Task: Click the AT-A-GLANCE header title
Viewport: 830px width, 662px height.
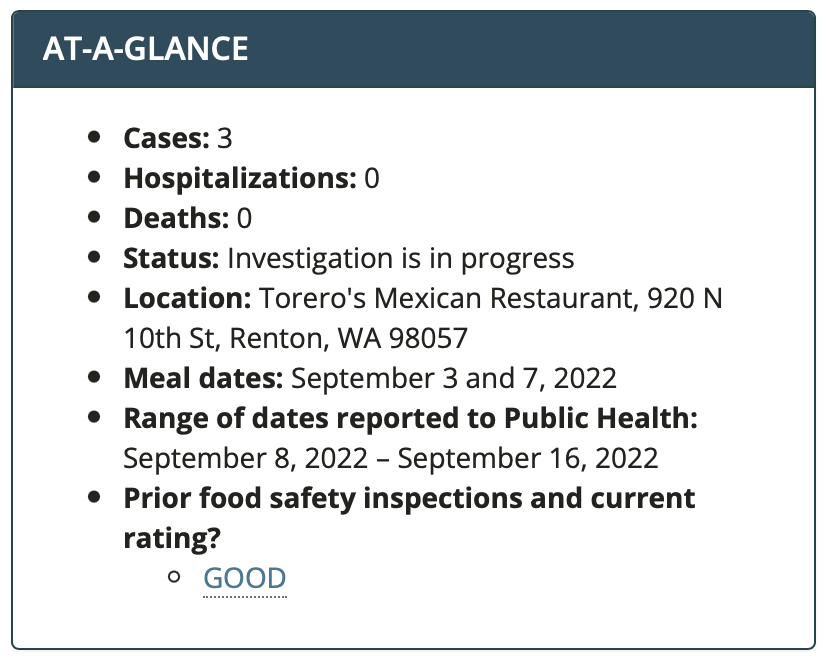Action: coord(146,49)
